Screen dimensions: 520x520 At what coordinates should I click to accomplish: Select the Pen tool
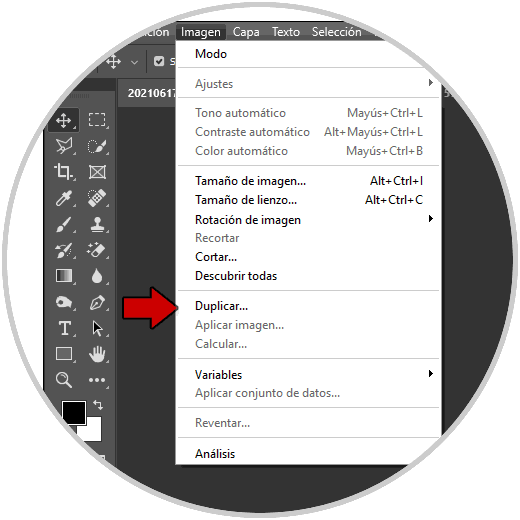(97, 303)
